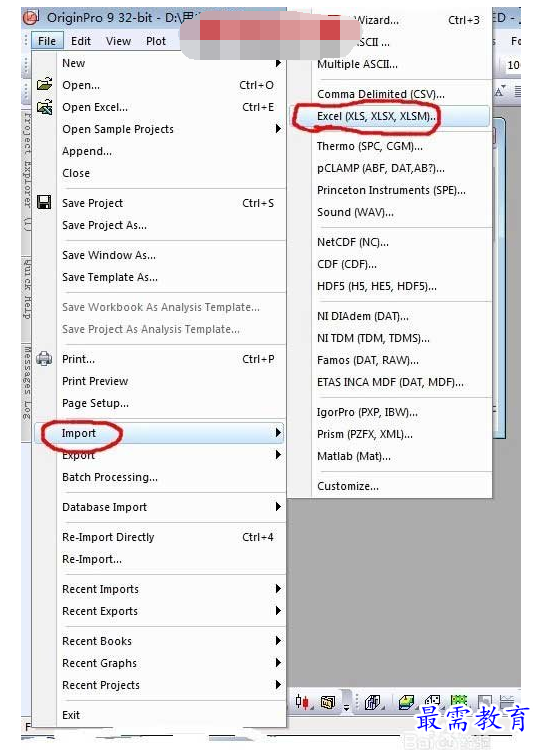Select Print Preview
538x750 pixels.
click(x=160, y=381)
